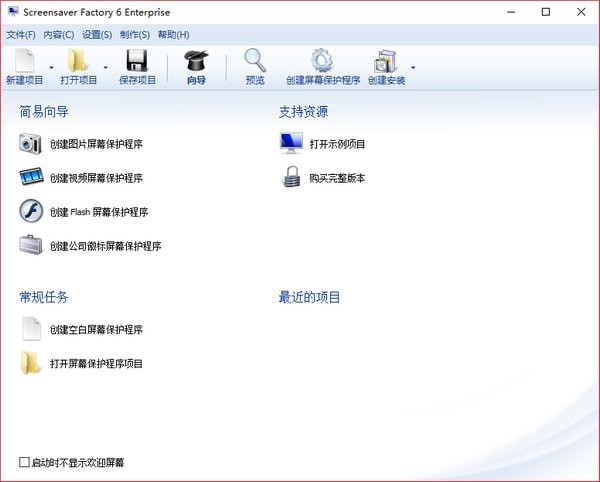This screenshot has height=482, width=600.
Task: Click 创建屏幕保护程序 gear icon in toolbar
Action: coord(322,61)
